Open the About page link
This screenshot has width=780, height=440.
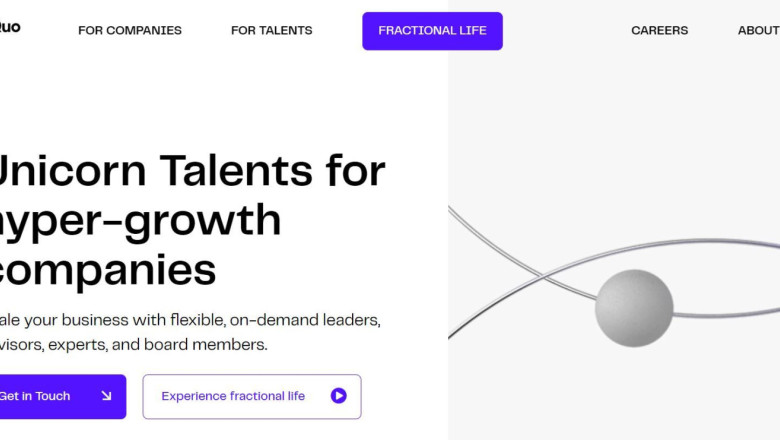tap(758, 31)
